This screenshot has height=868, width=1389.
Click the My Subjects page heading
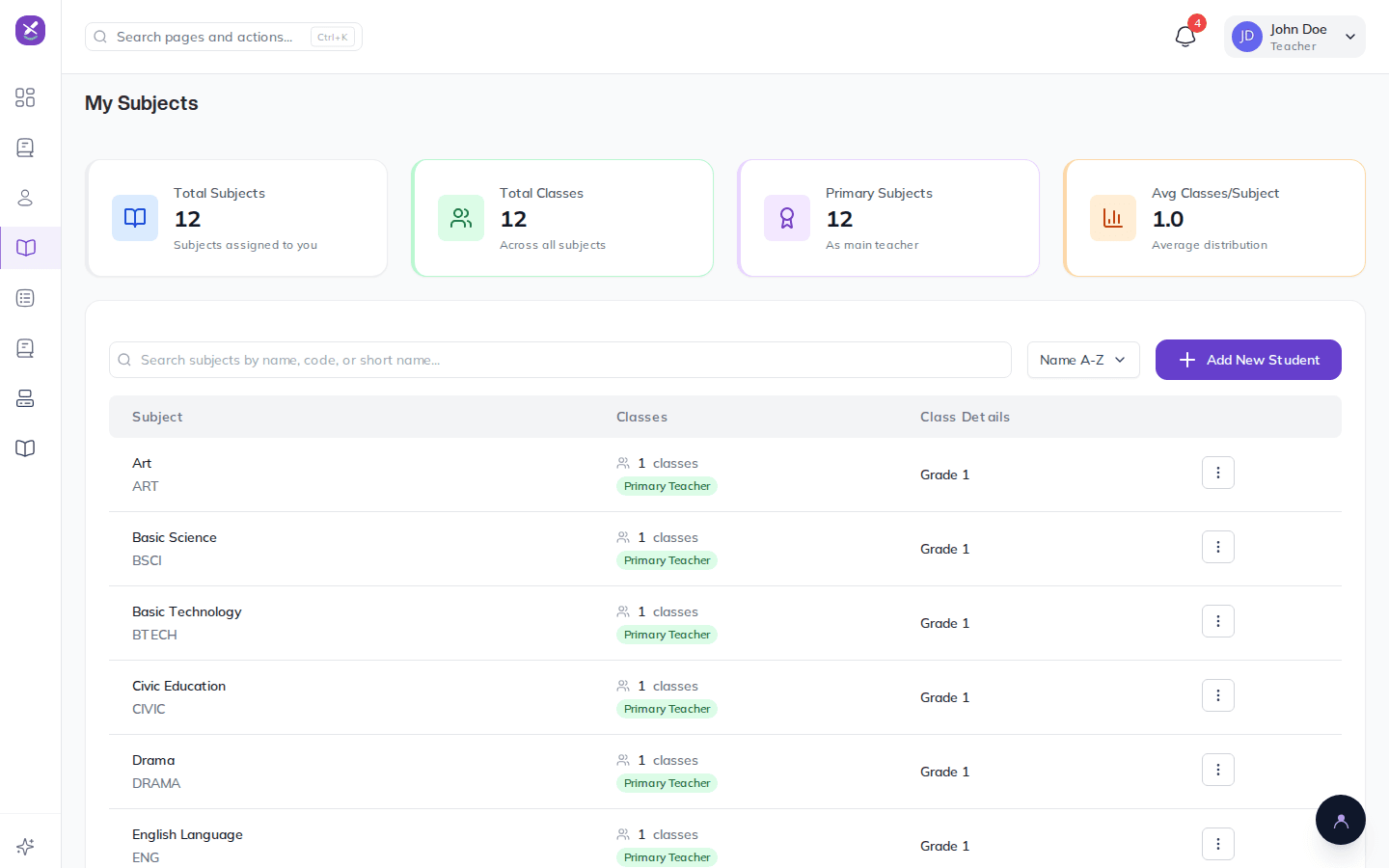tap(142, 103)
